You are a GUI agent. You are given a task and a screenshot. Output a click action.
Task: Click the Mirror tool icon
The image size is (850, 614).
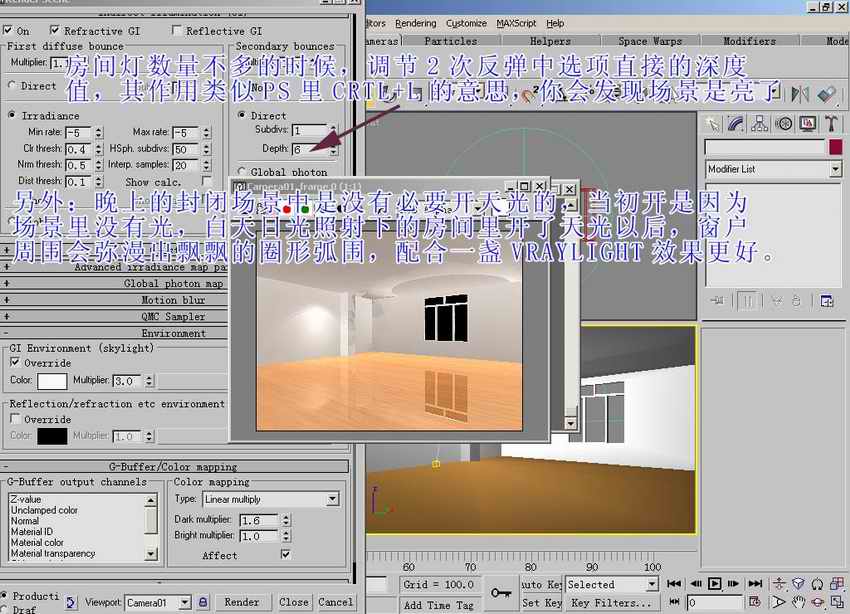(800, 94)
